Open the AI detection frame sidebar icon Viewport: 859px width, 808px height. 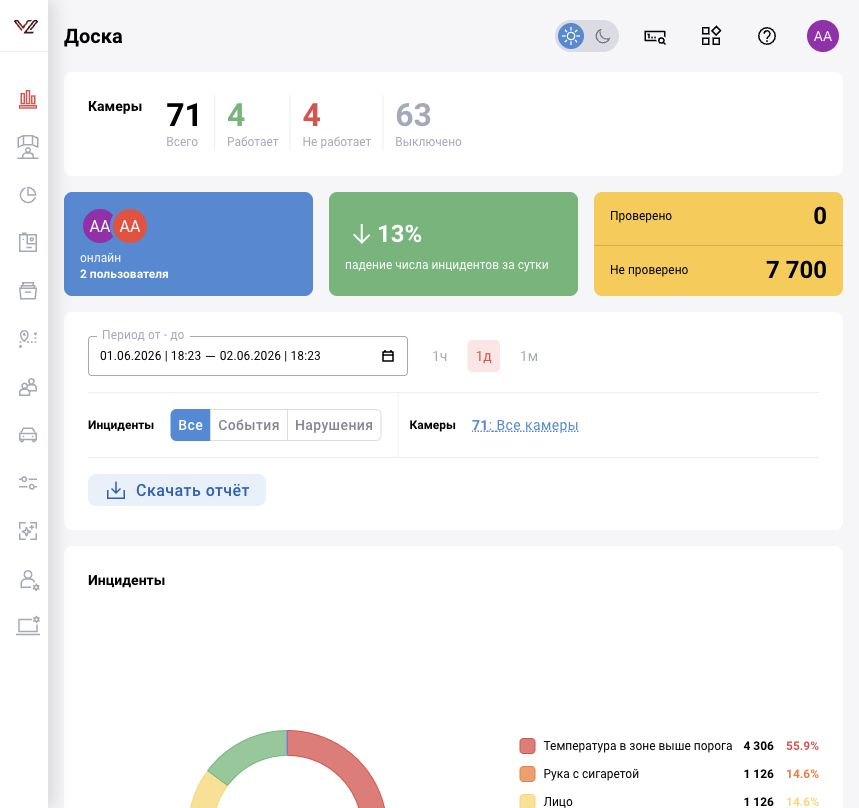click(28, 531)
